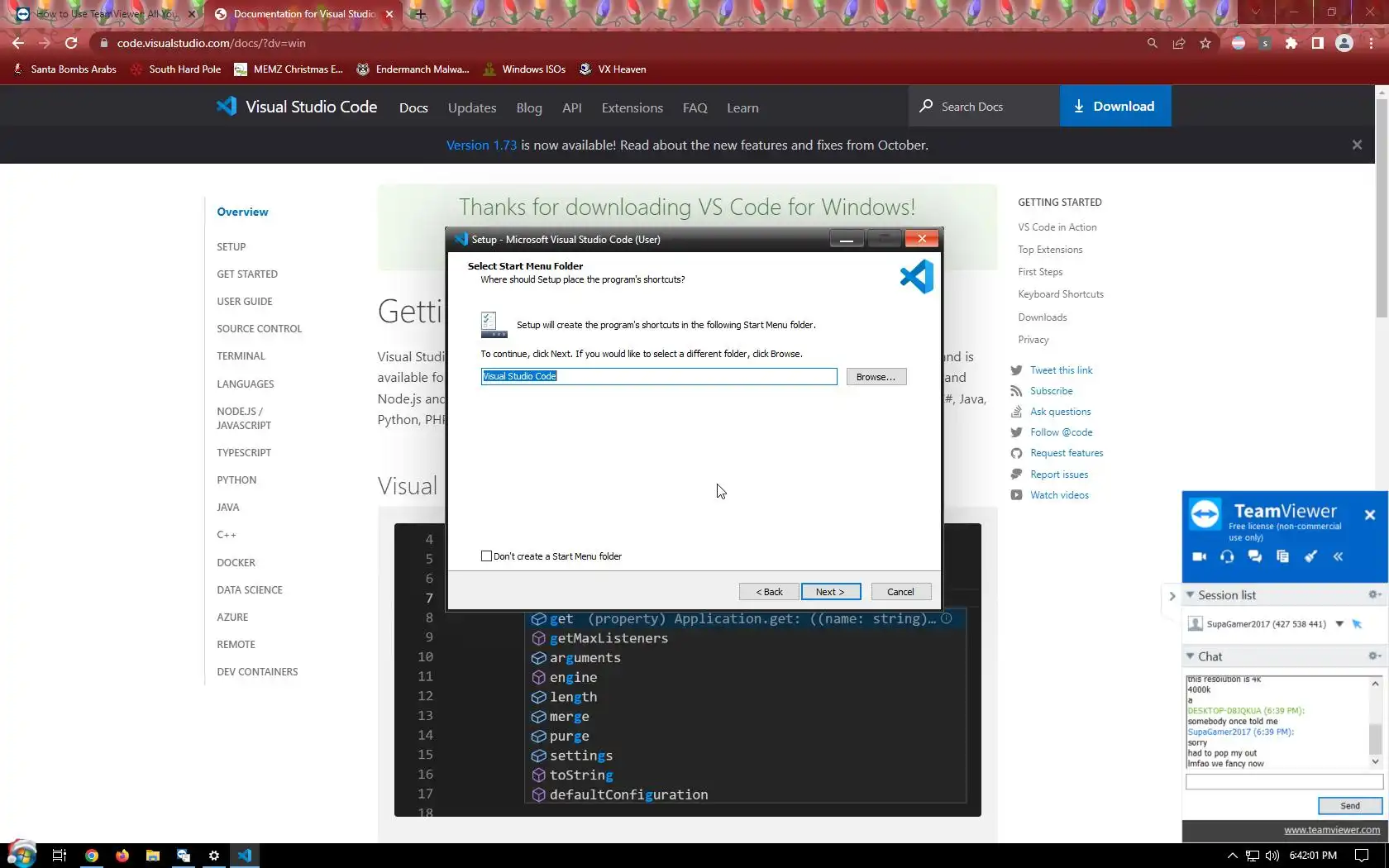The height and width of the screenshot is (868, 1389).
Task: Click the TeamViewer taskbar icon
Action: pos(184,856)
